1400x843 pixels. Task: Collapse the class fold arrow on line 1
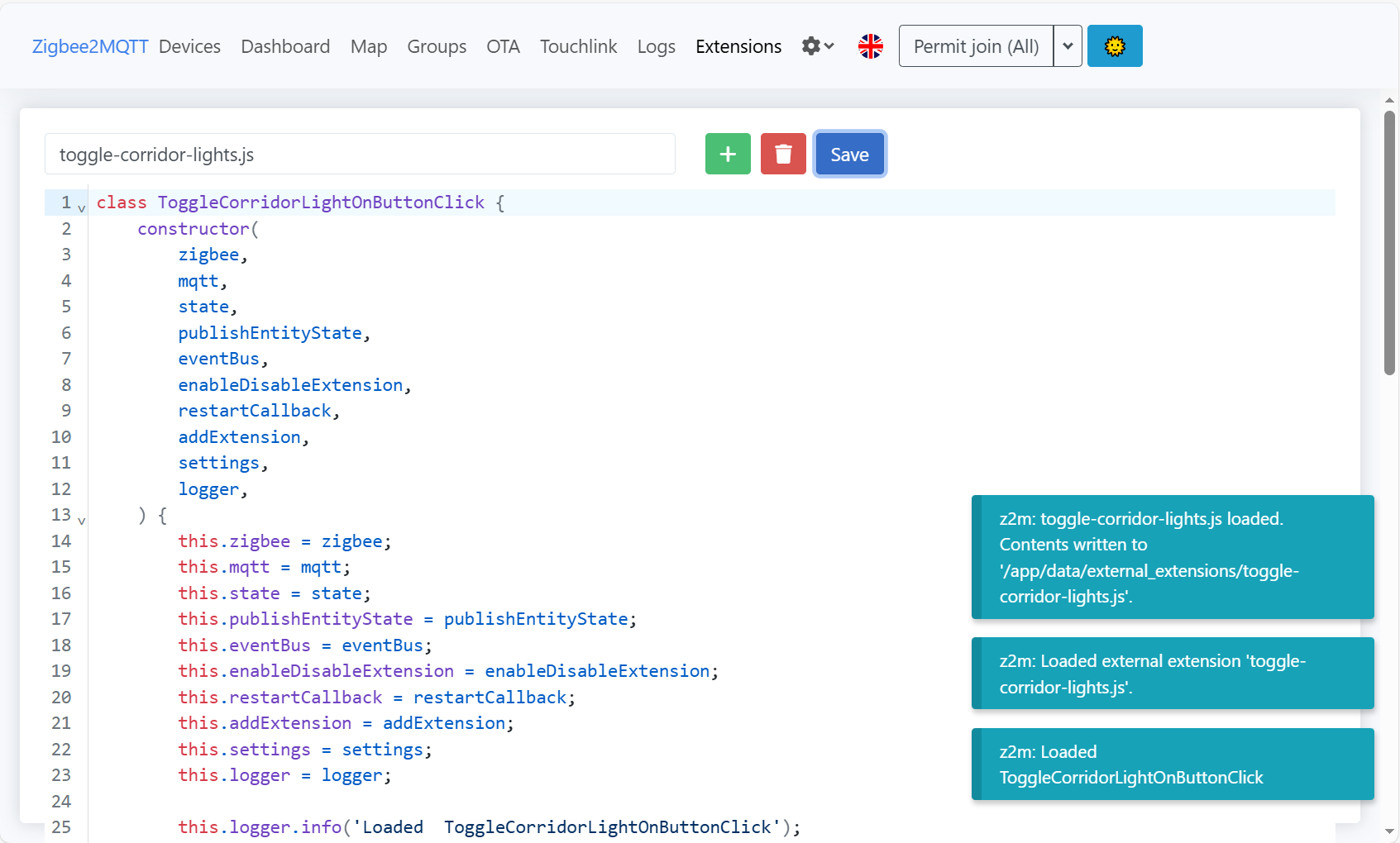click(82, 208)
